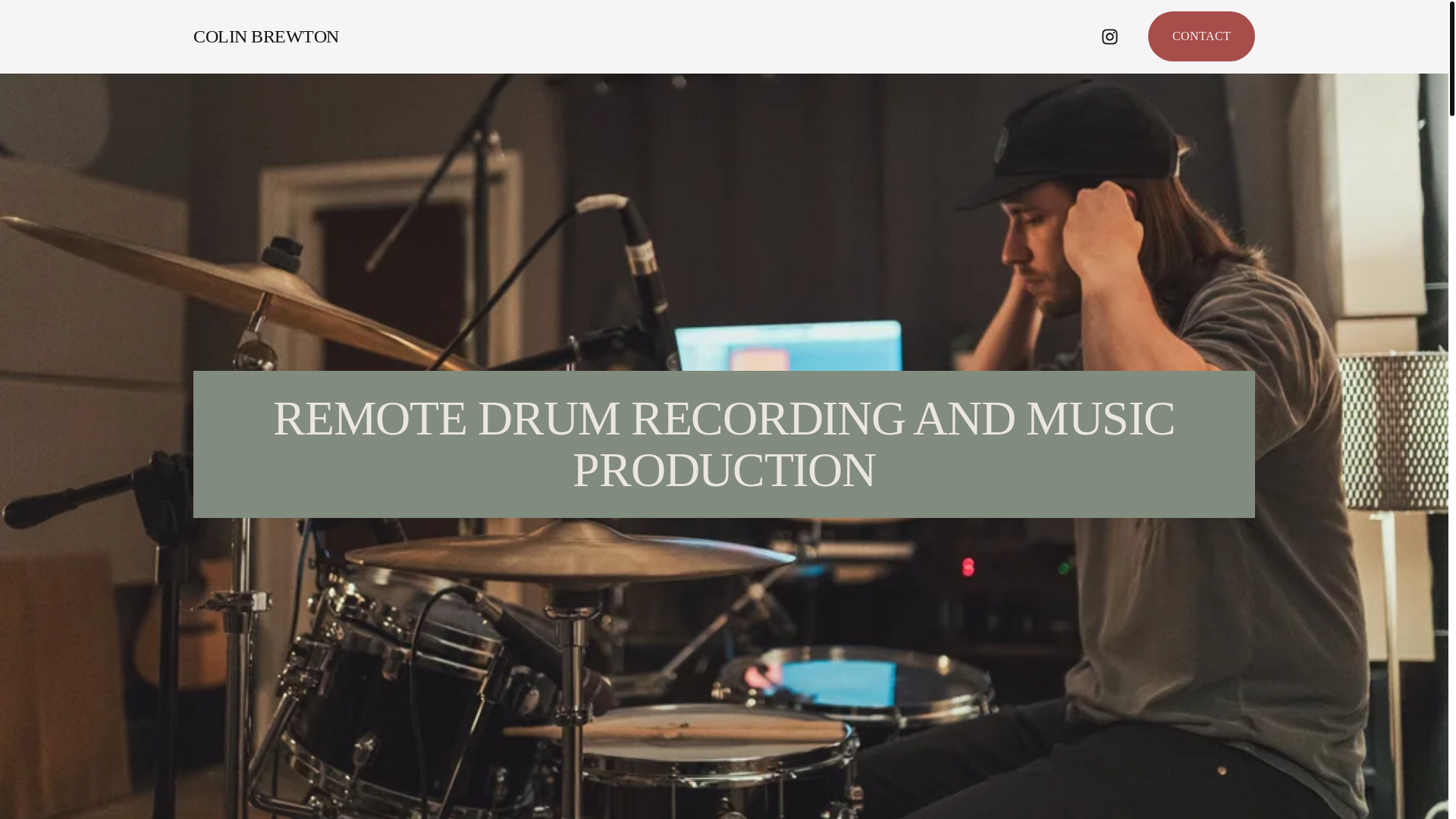The width and height of the screenshot is (1456, 819).
Task: Open the Instagram profile icon
Action: click(1109, 36)
